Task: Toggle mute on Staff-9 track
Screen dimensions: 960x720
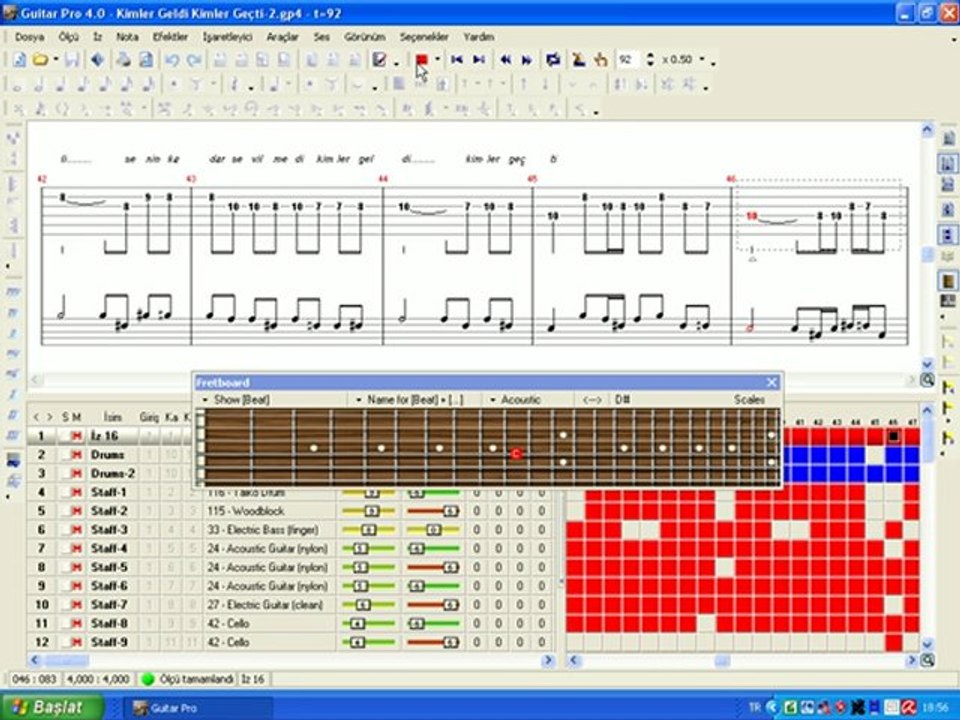Action: click(77, 642)
